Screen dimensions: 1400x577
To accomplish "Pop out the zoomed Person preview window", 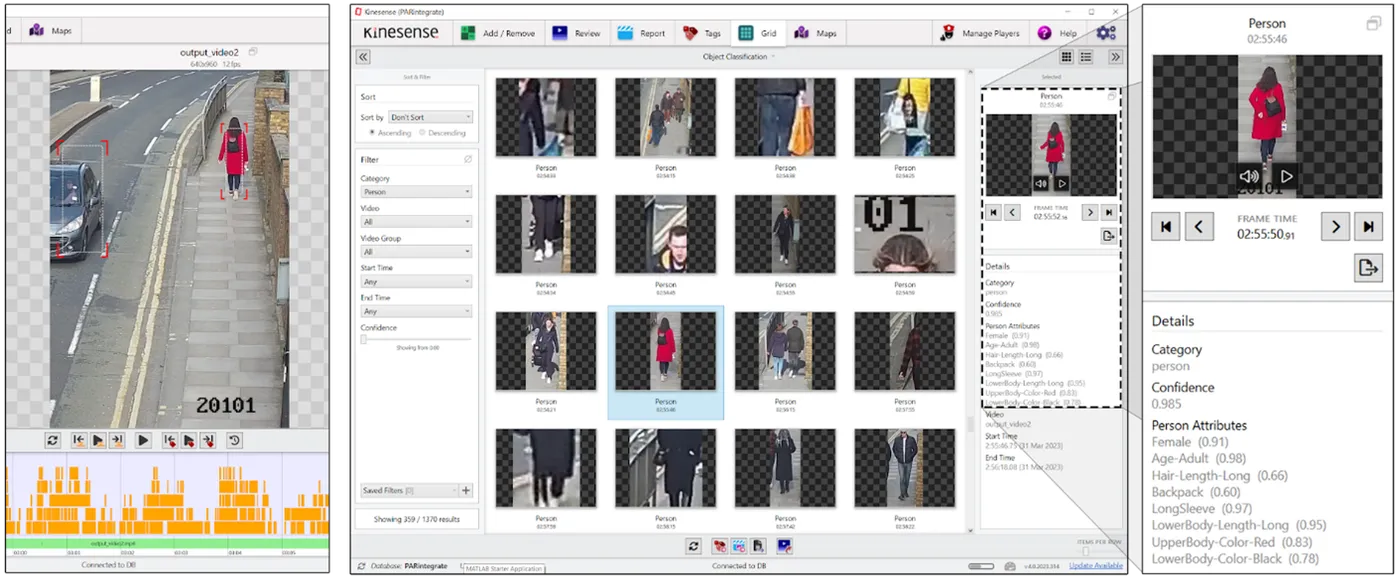I will [1373, 23].
